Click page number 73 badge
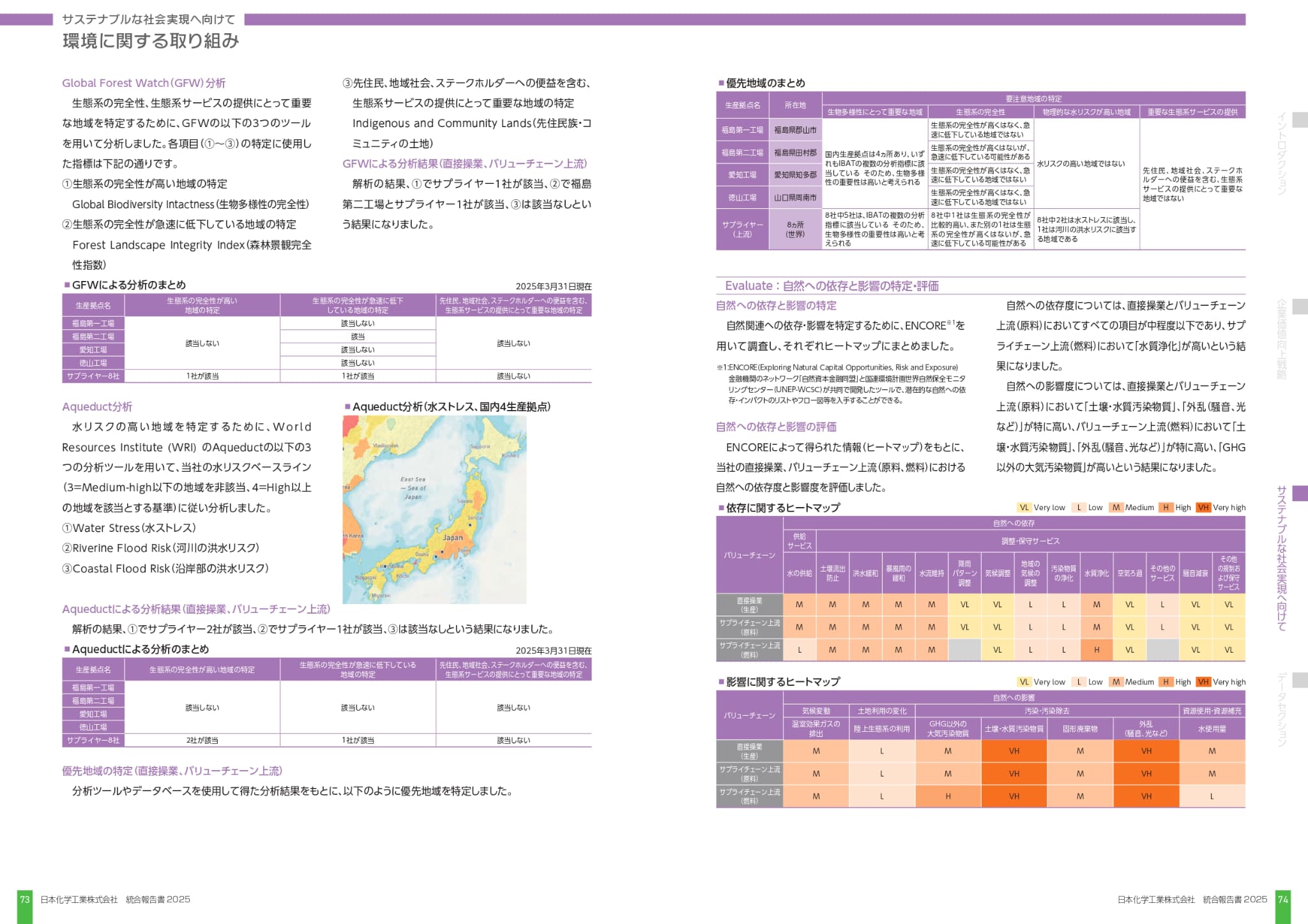Screen dimensions: 1308x924 point(25,899)
